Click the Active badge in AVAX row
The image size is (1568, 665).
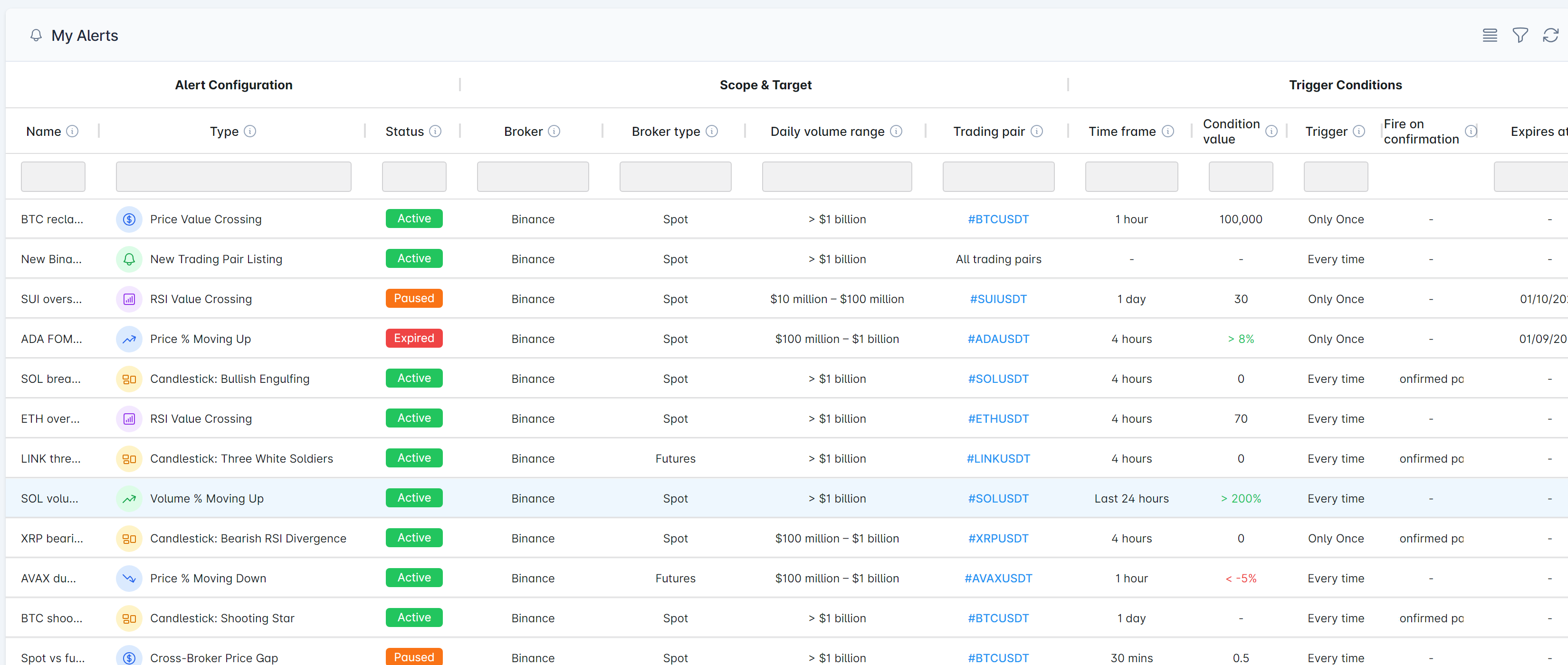[x=414, y=578]
